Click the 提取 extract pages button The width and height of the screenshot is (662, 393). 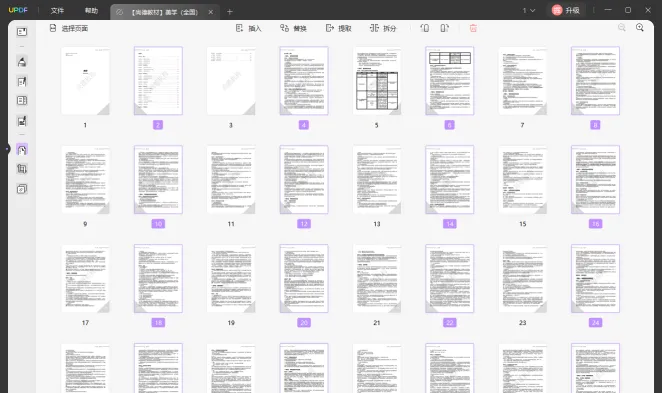[339, 28]
